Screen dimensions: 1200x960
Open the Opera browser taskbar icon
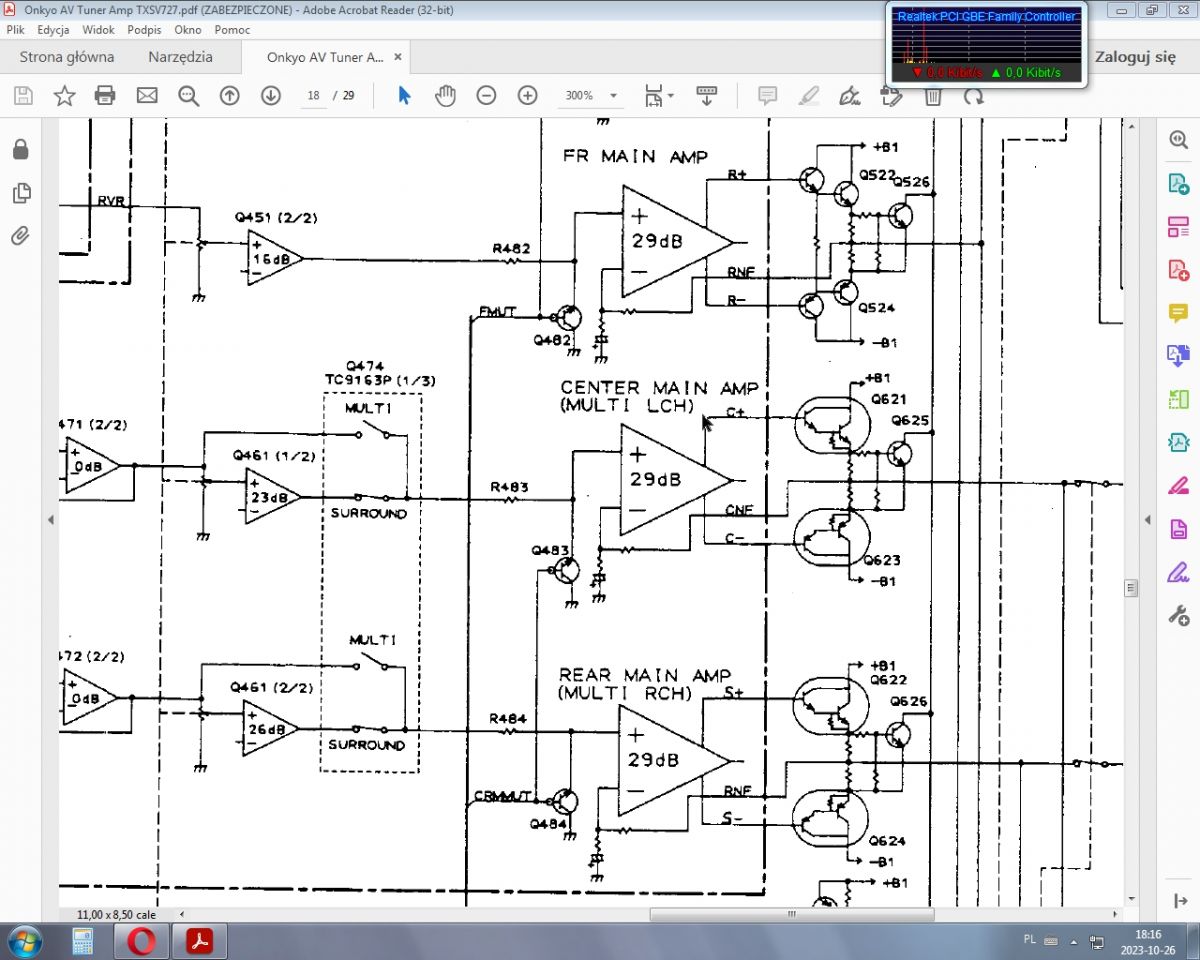[x=141, y=941]
